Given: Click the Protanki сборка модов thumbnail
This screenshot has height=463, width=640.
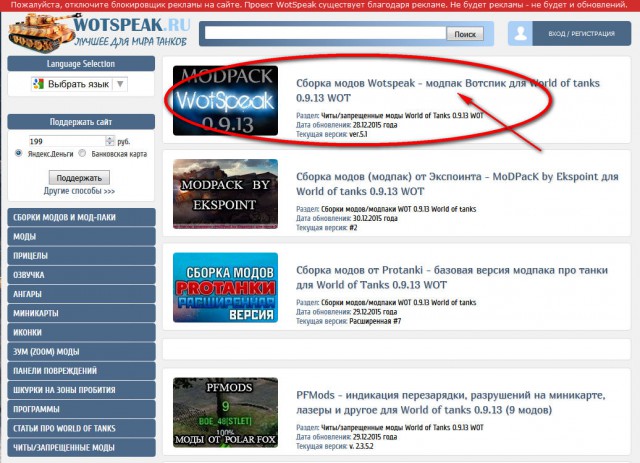Looking at the screenshot, I should click(x=225, y=287).
